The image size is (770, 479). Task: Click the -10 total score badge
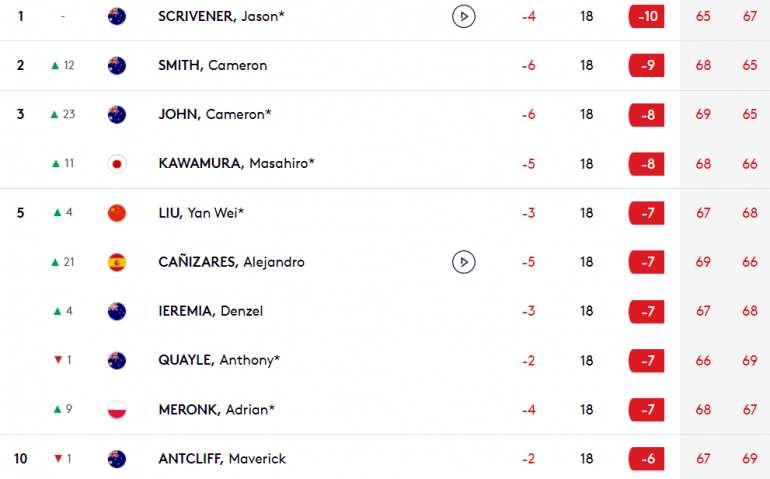[646, 16]
